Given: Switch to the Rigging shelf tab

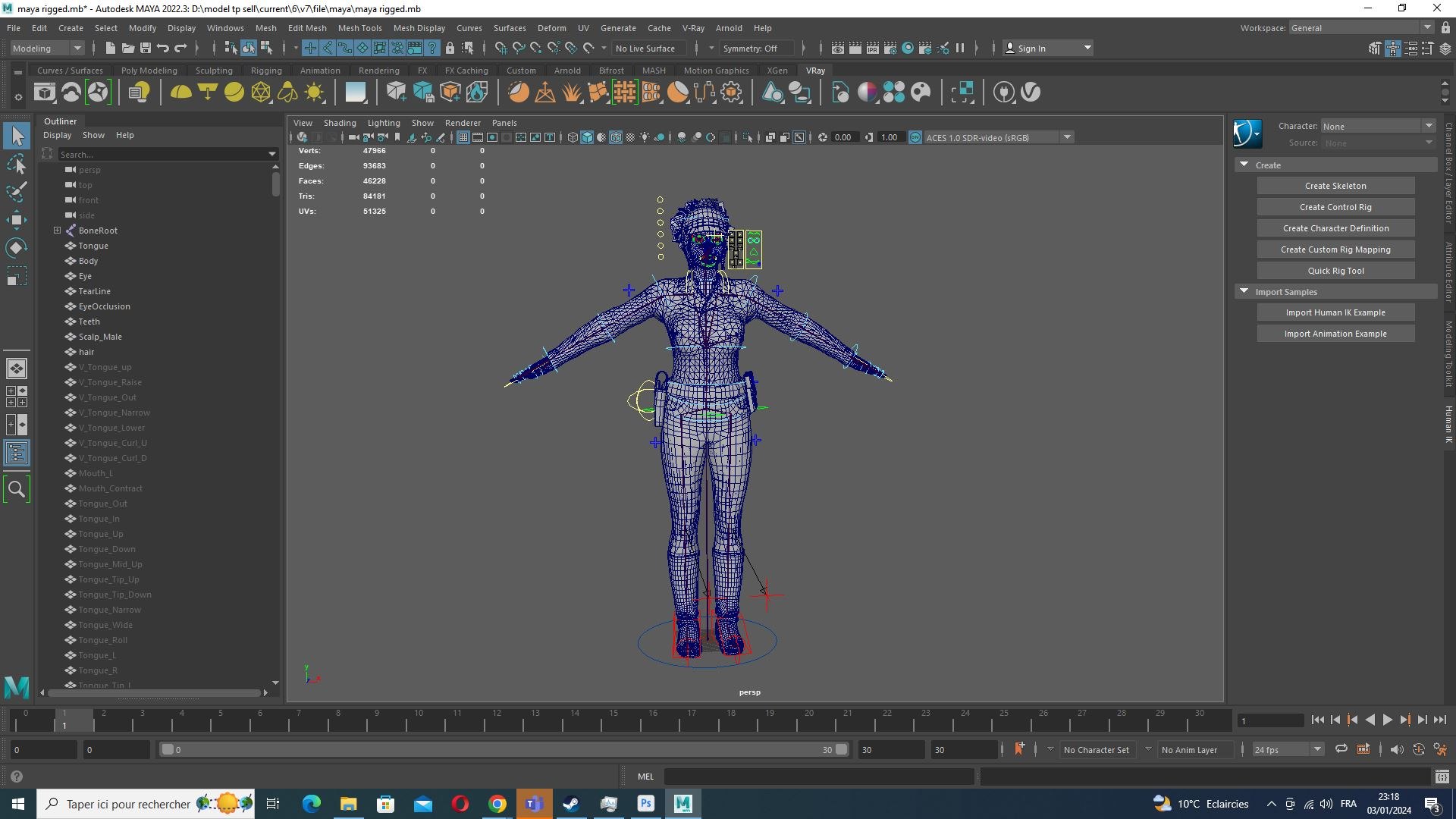Looking at the screenshot, I should [x=265, y=71].
